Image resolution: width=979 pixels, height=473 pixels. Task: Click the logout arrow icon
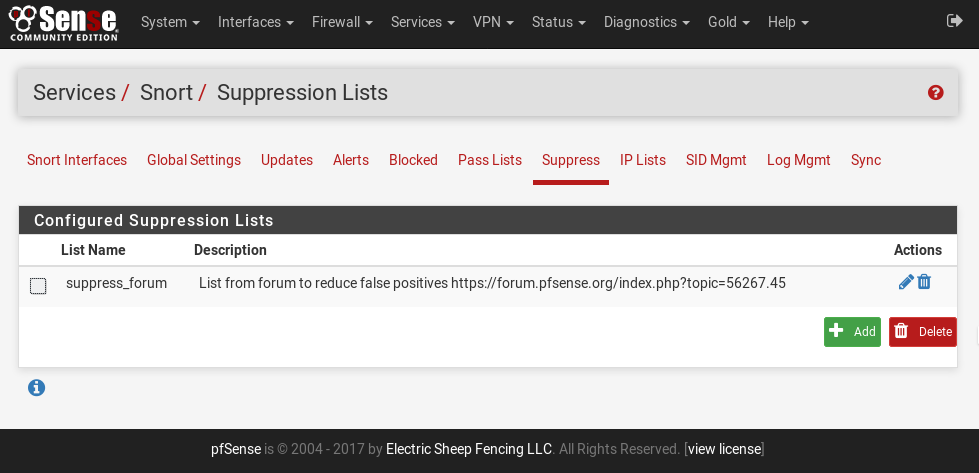(x=953, y=21)
